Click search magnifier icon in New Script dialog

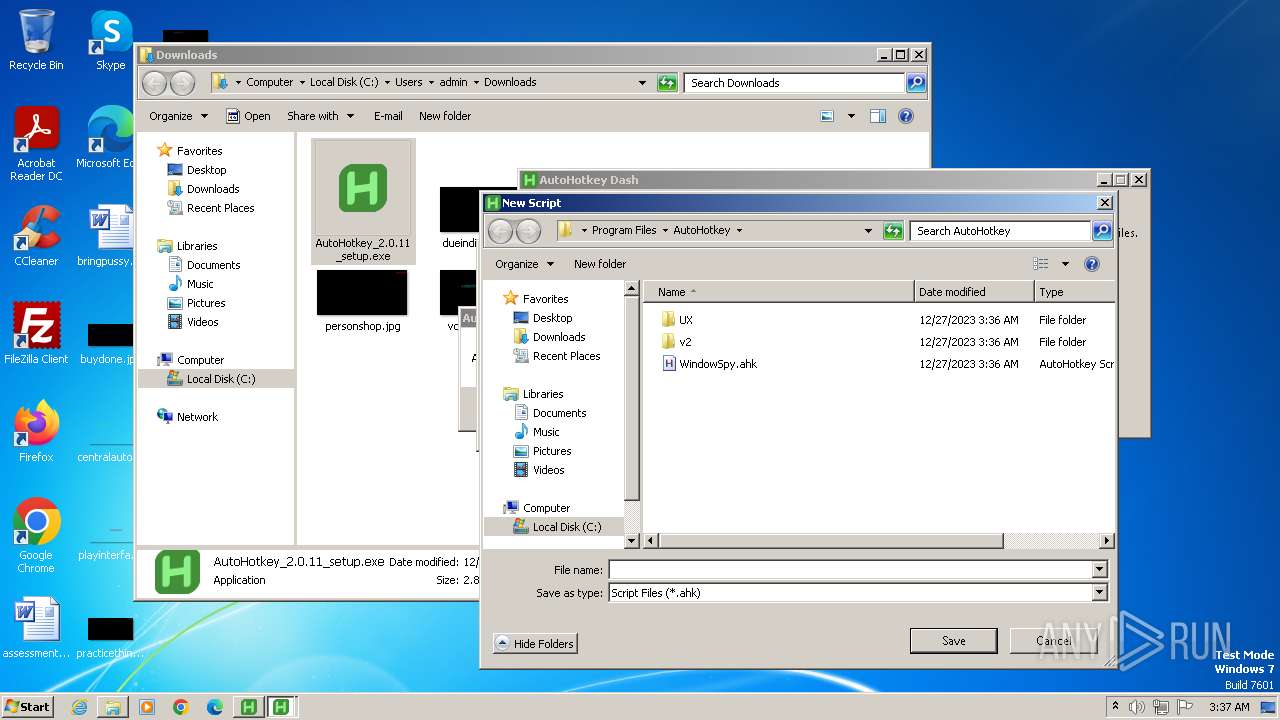[x=1102, y=231]
